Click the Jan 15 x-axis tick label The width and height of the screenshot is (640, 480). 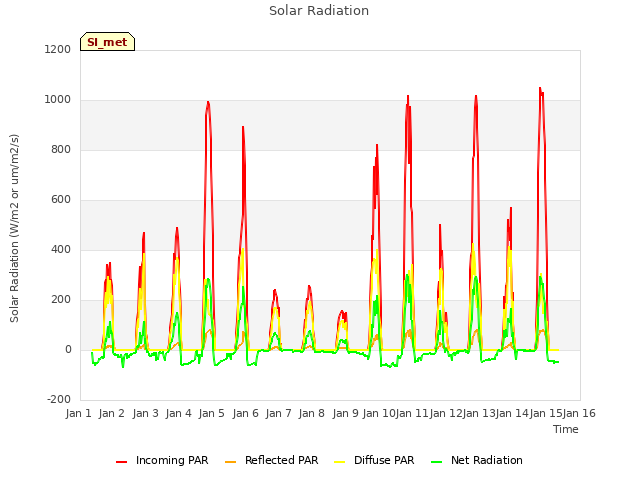tap(546, 413)
